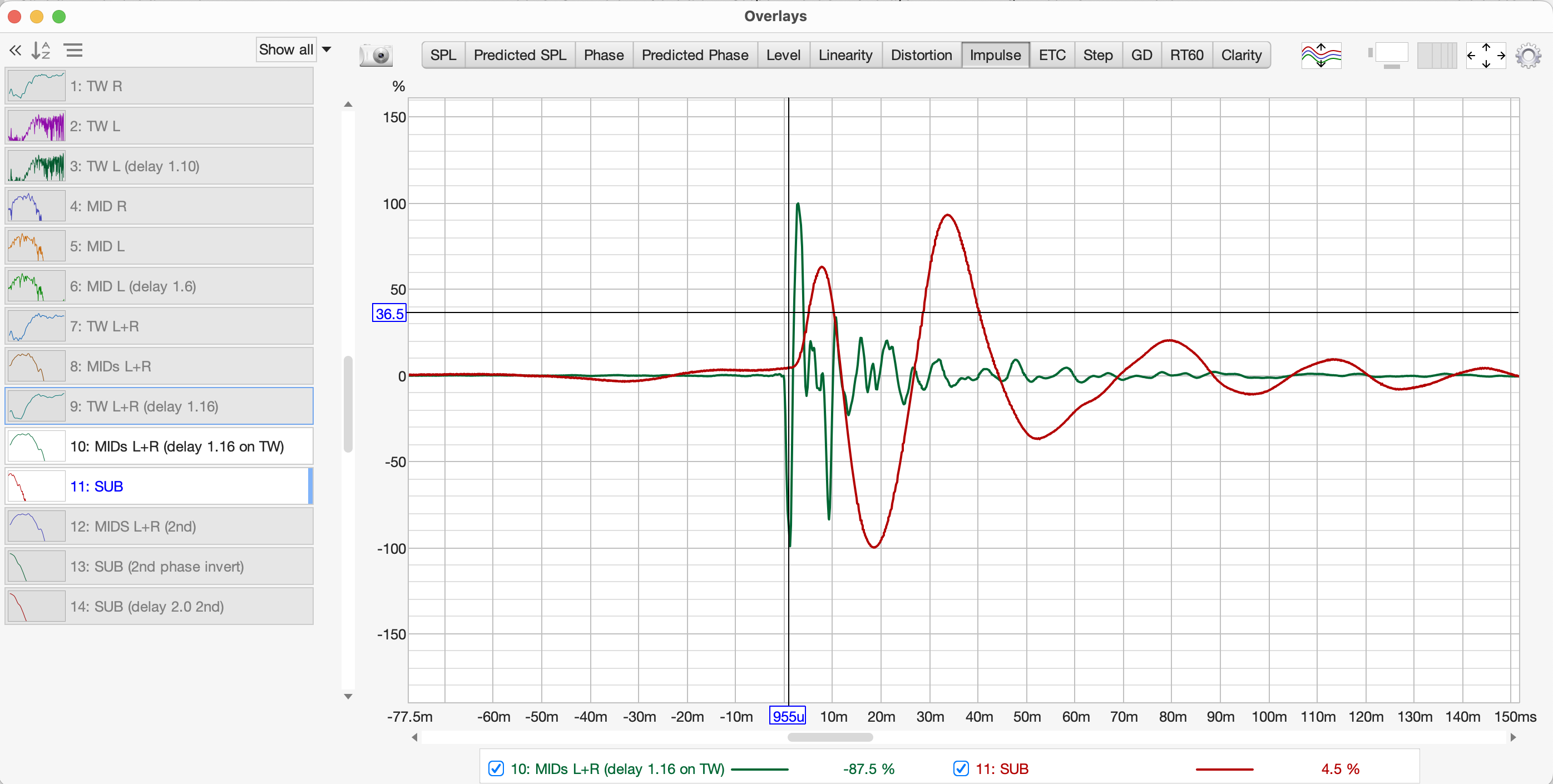
Task: Collapse the measurement list panel
Action: pyautogui.click(x=16, y=51)
